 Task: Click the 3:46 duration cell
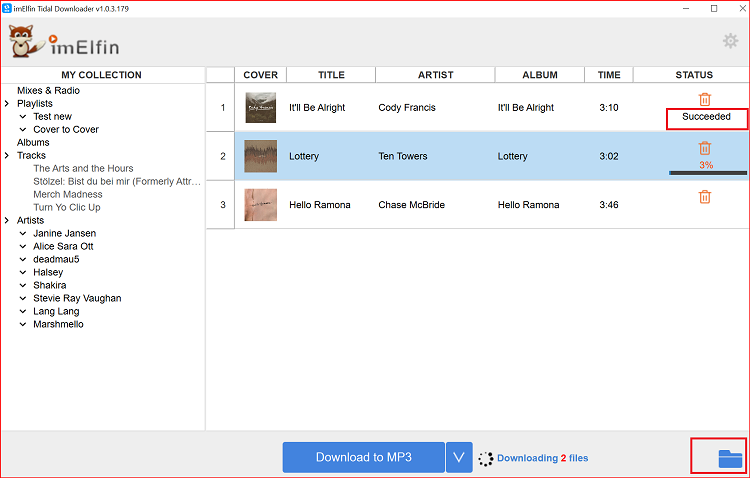(x=609, y=205)
